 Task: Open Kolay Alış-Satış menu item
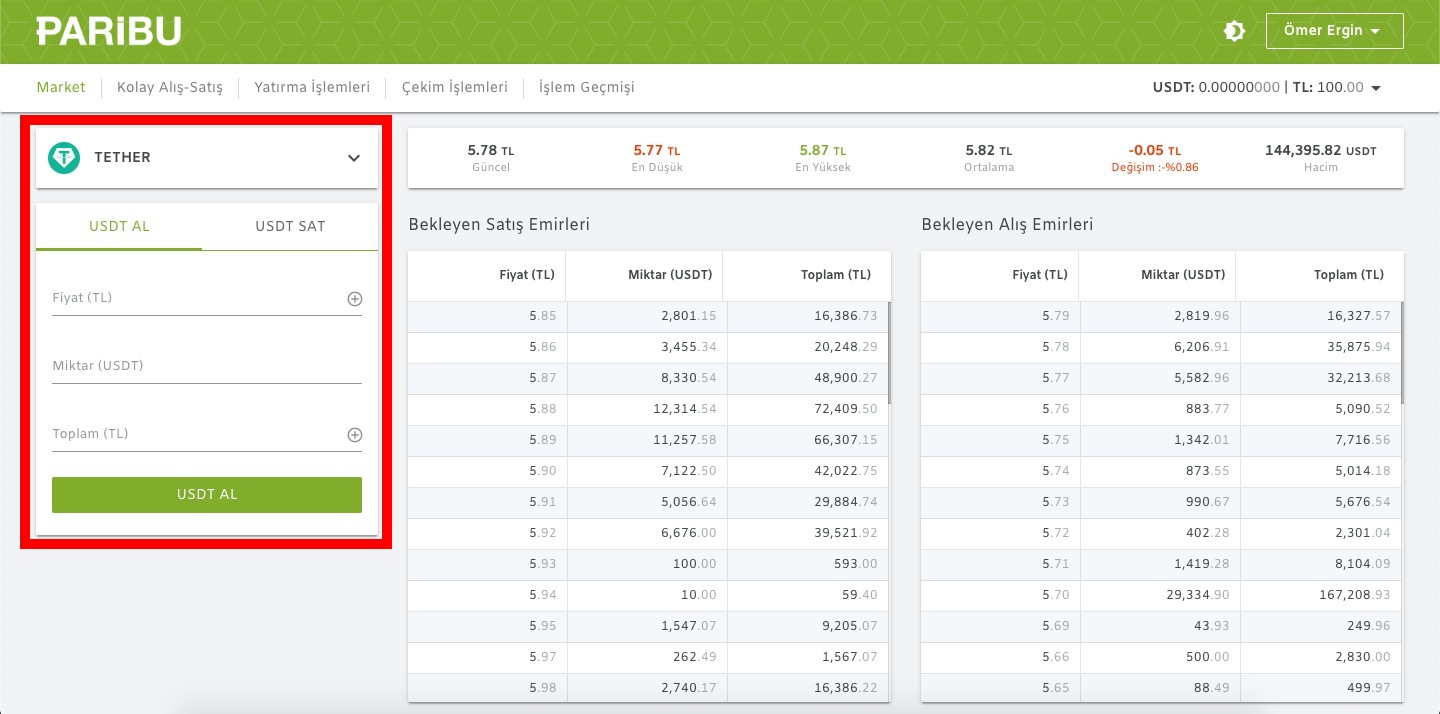(x=170, y=87)
